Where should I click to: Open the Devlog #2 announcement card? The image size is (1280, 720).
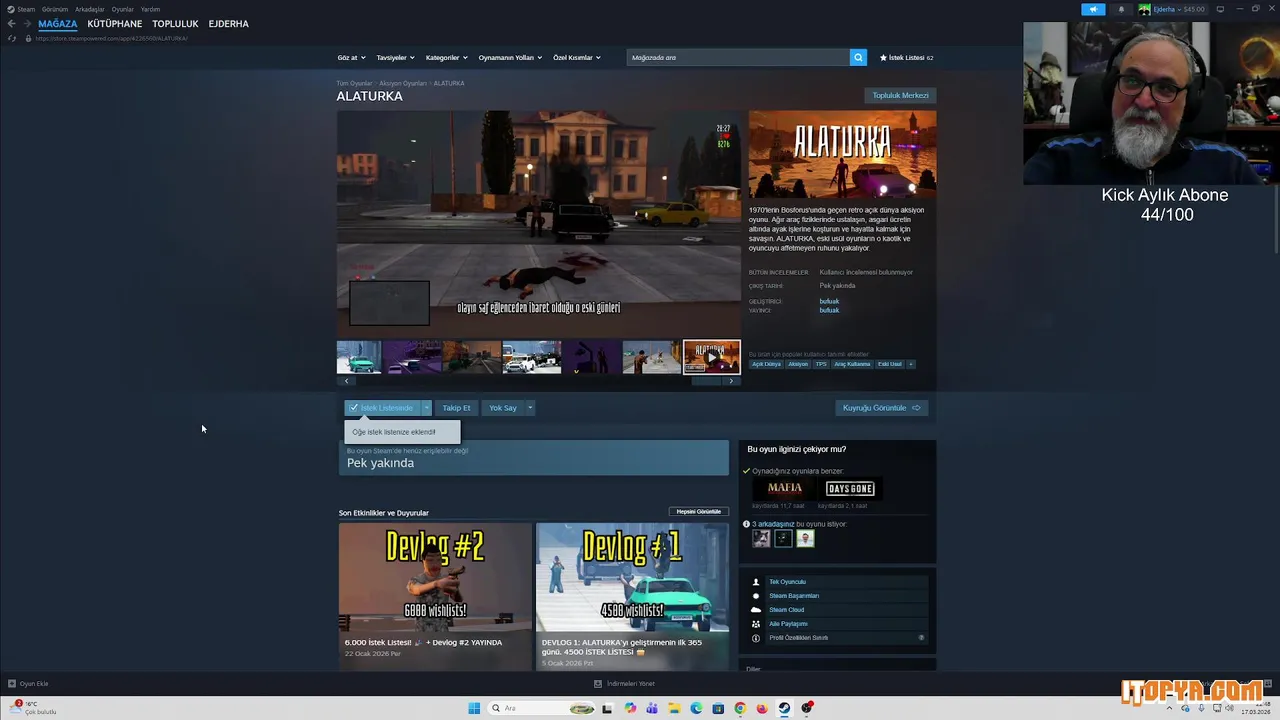click(x=435, y=596)
